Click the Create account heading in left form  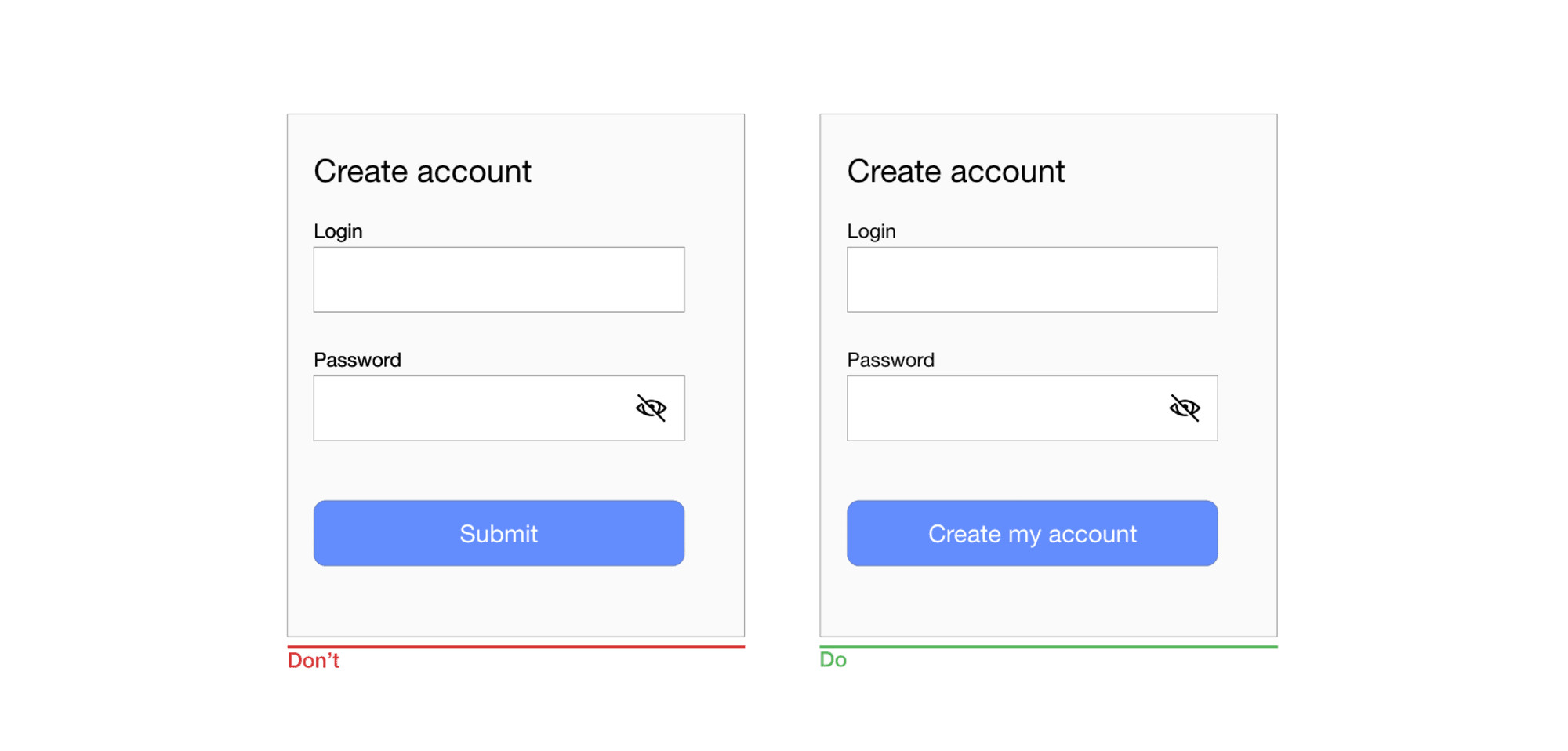coord(423,171)
